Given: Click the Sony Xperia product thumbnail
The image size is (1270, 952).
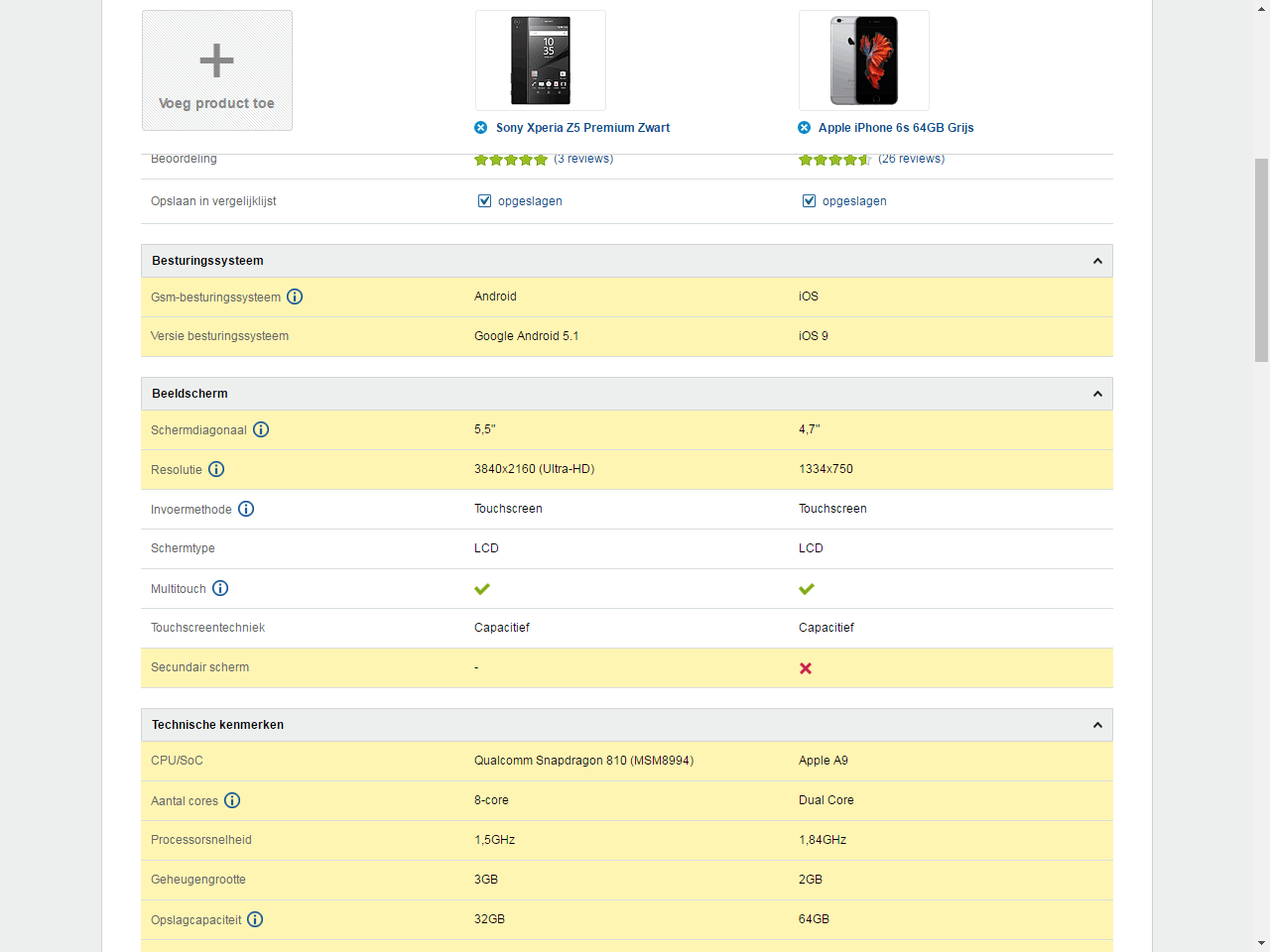Looking at the screenshot, I should (541, 60).
